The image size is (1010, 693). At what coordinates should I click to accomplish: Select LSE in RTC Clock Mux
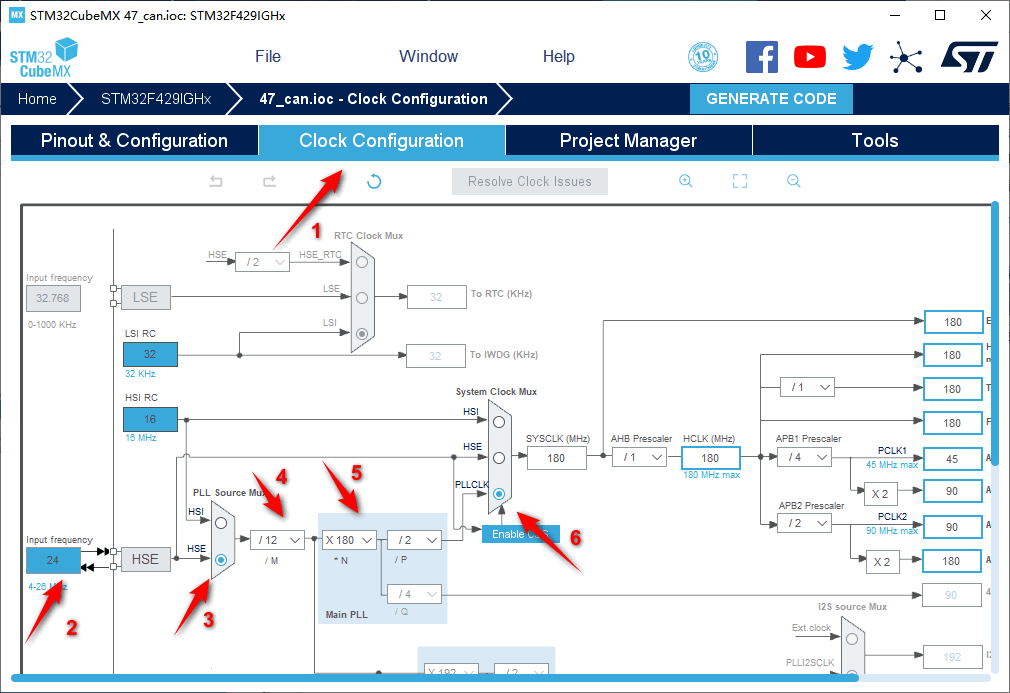coord(362,297)
